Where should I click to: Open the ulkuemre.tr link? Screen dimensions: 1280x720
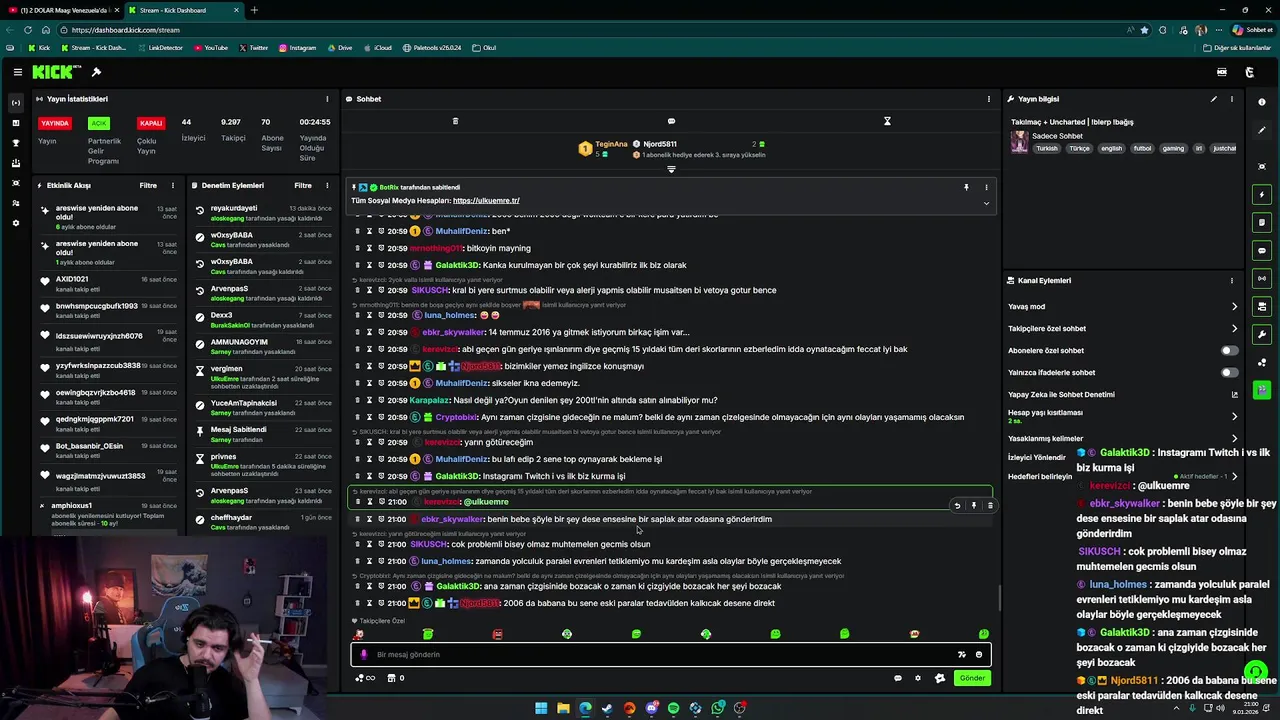pyautogui.click(x=486, y=201)
